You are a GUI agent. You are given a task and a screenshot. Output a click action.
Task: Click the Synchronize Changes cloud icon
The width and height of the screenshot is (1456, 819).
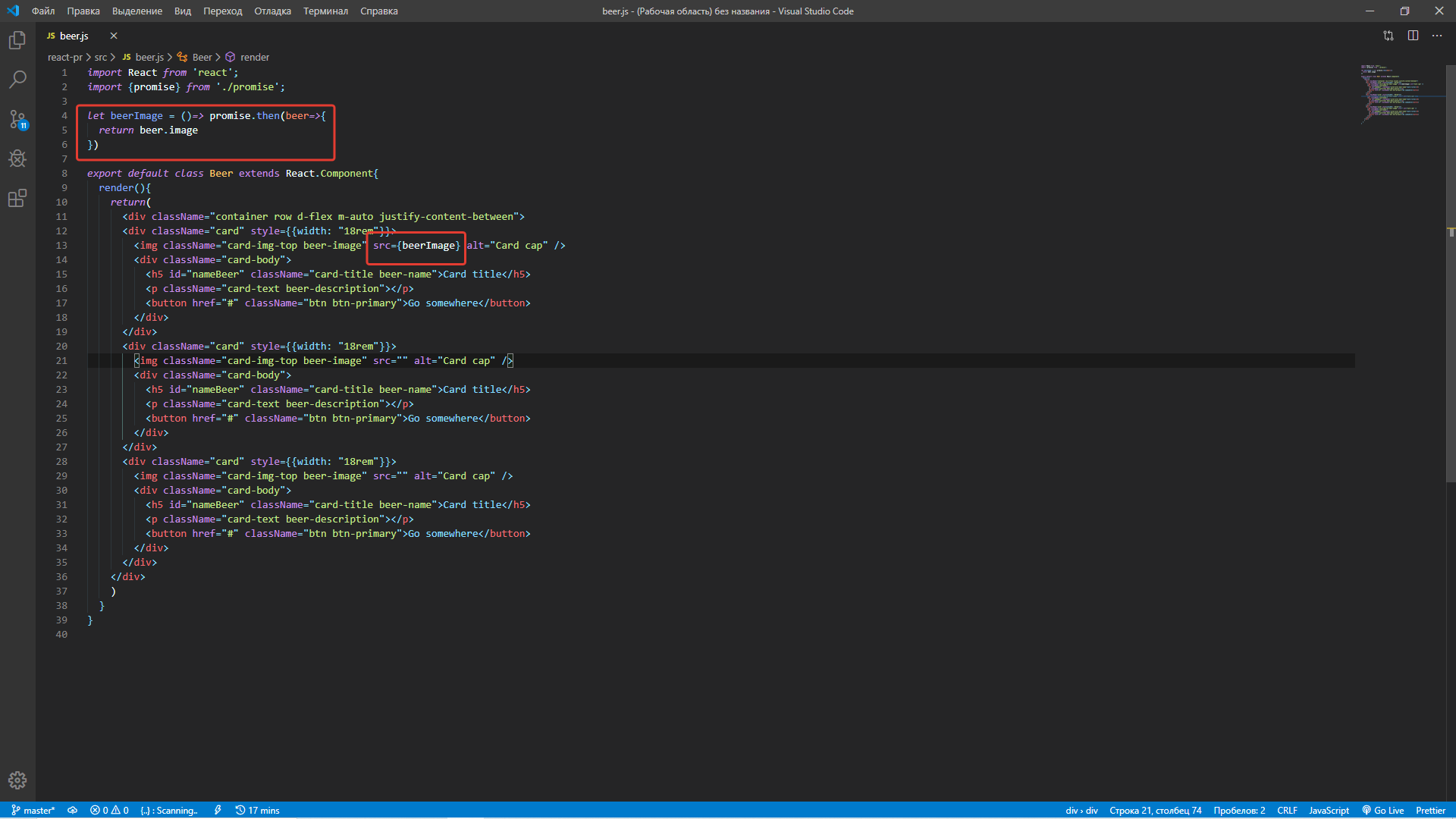pos(72,810)
